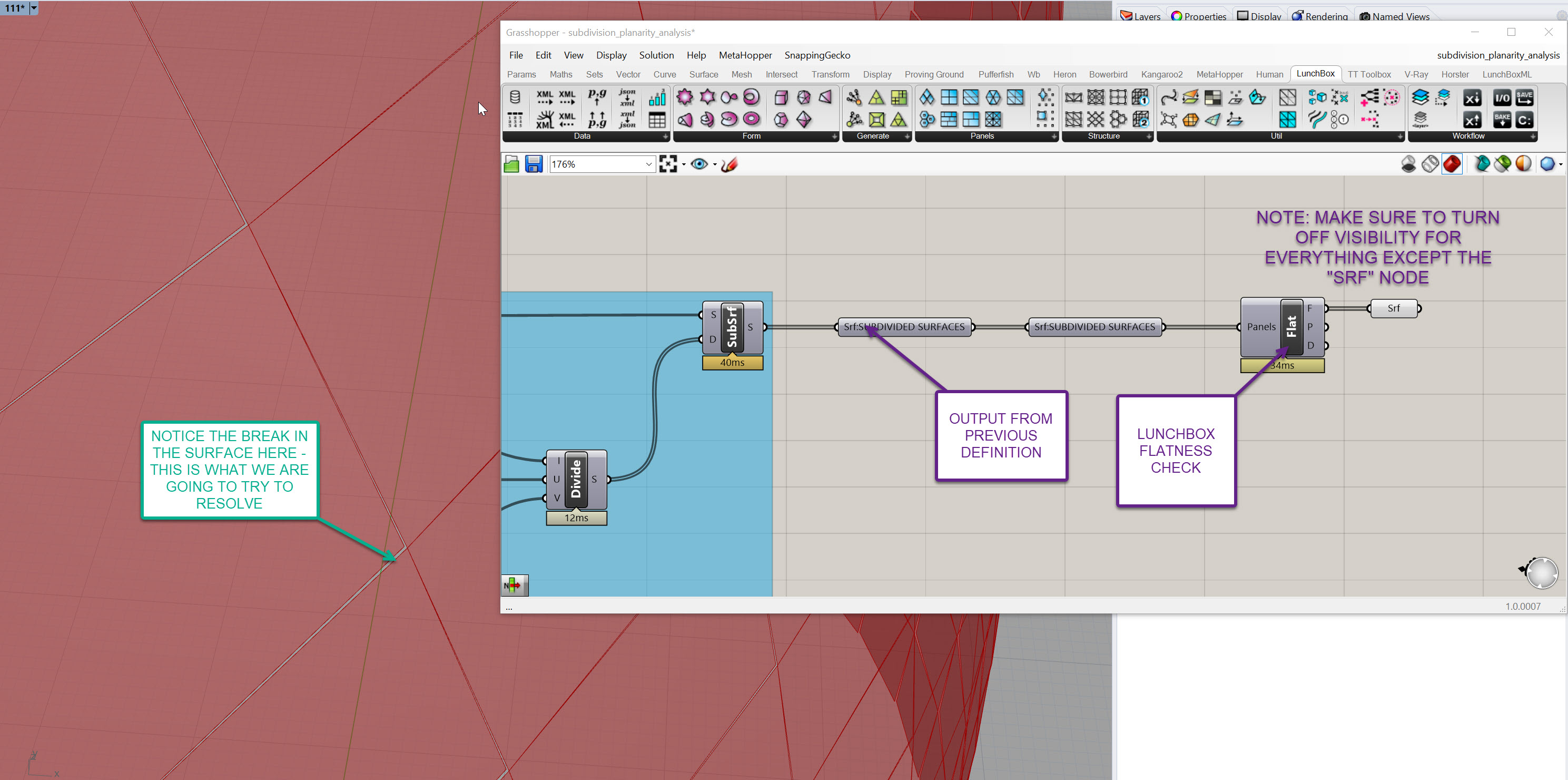Click the BAKE workflow icon
This screenshot has width=1568, height=780.
tap(1502, 119)
